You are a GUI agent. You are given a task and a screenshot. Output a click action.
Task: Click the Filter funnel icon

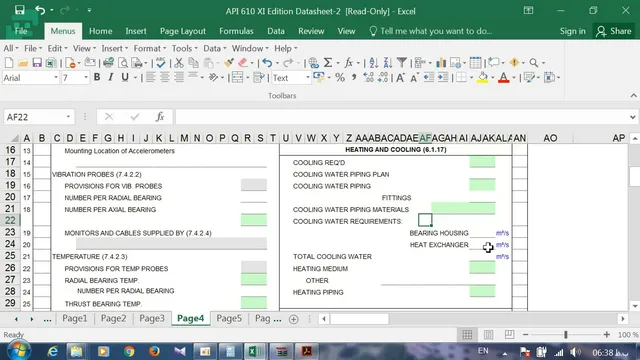[x=402, y=62]
